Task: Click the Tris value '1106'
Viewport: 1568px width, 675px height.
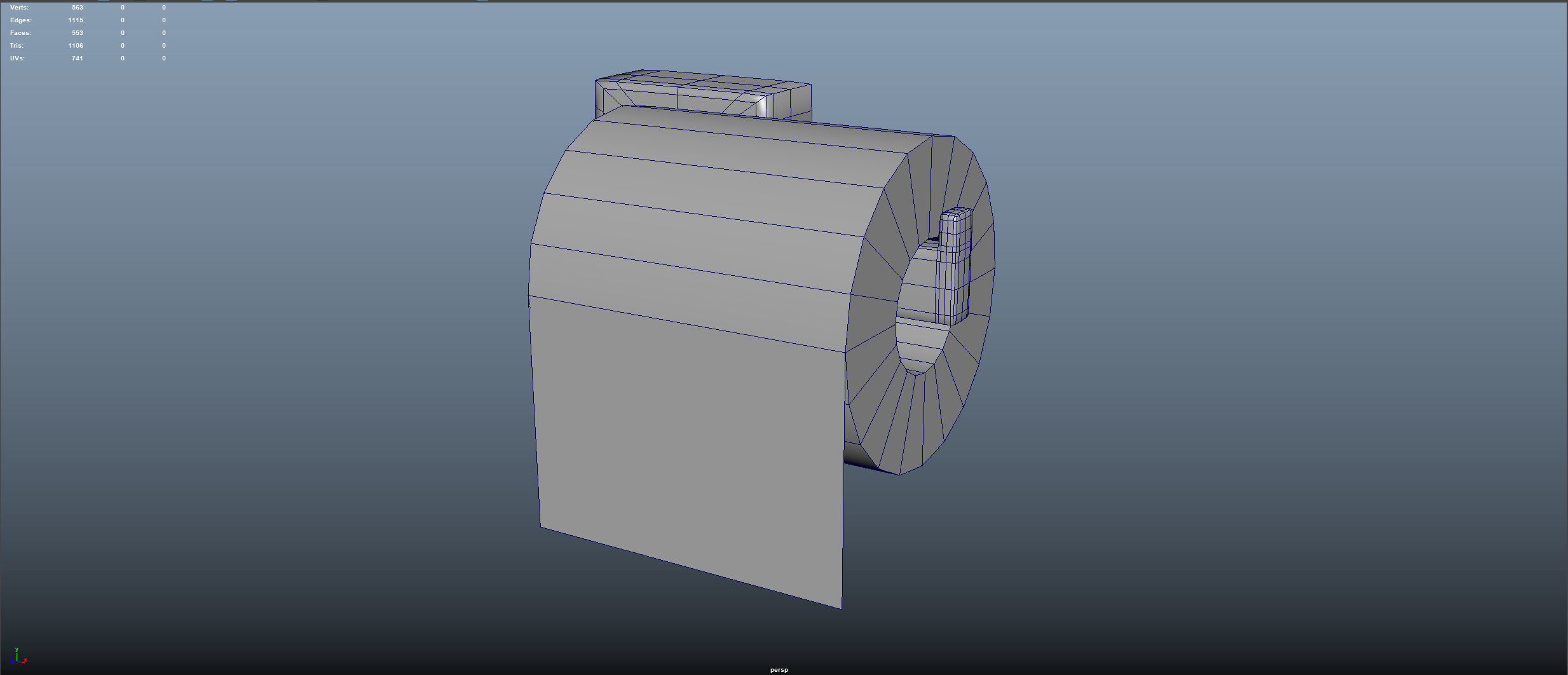Action: [x=76, y=46]
